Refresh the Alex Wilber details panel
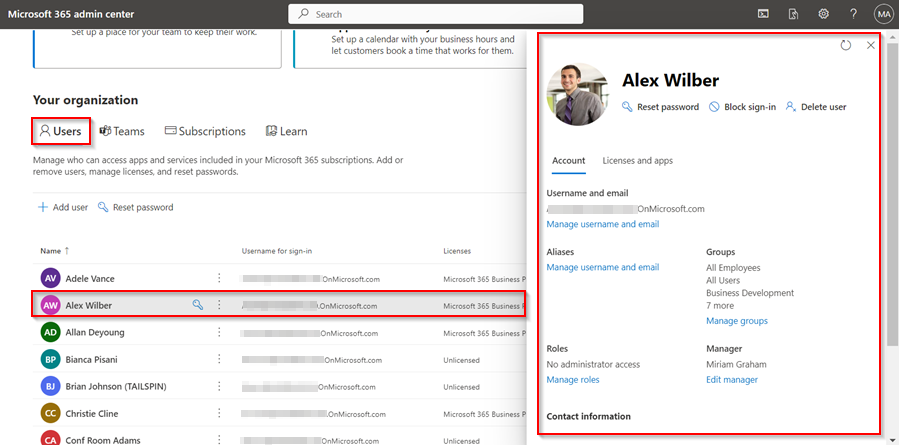The width and height of the screenshot is (899, 445). pos(846,45)
